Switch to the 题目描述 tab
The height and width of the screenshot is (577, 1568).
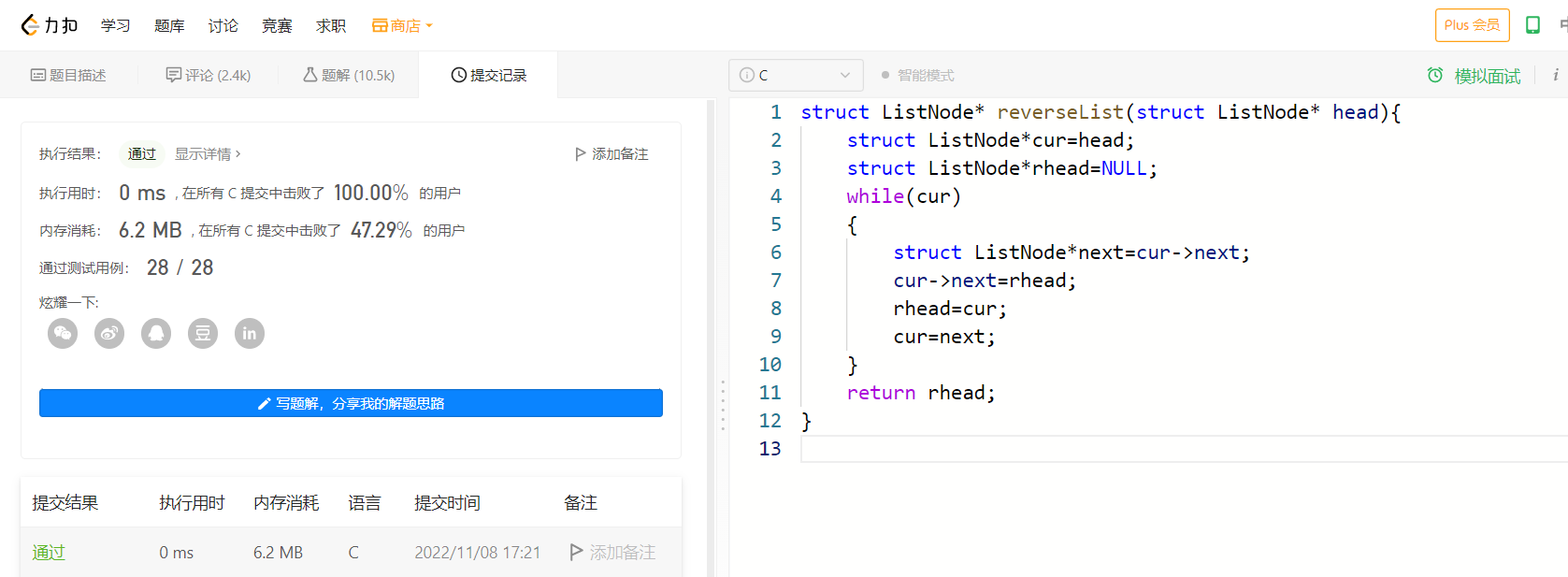coord(68,75)
